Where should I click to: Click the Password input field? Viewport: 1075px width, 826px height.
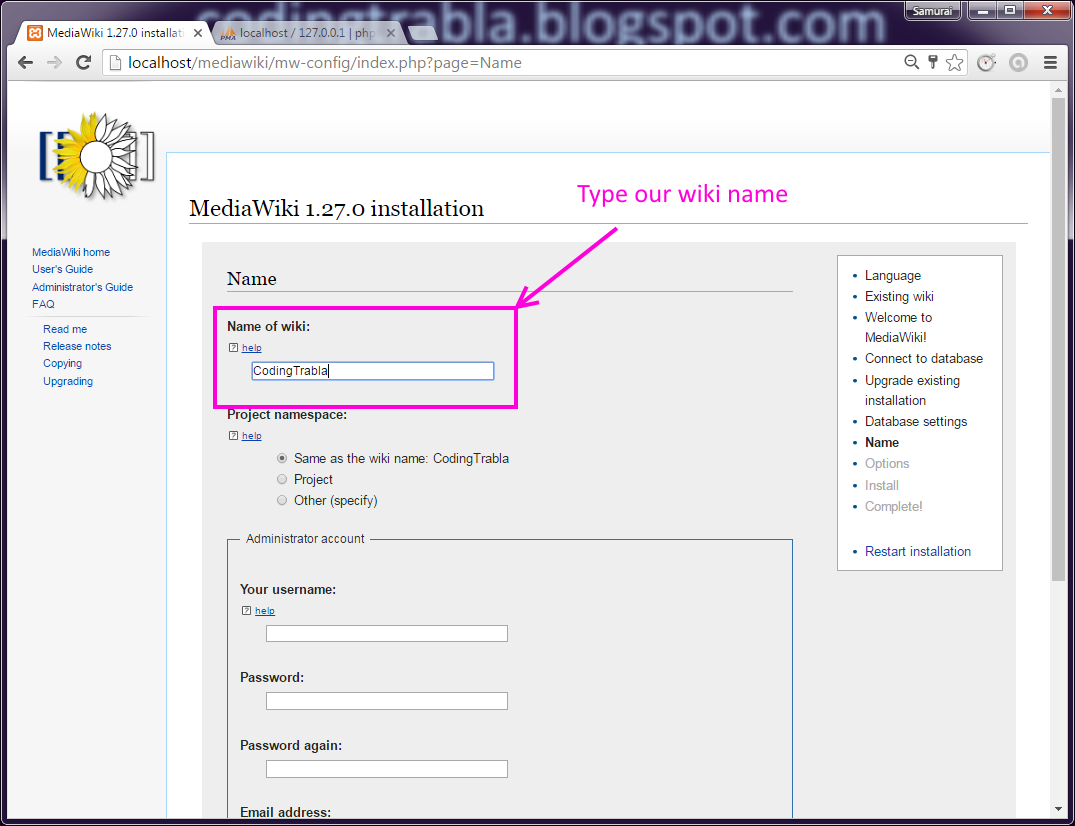click(x=387, y=701)
